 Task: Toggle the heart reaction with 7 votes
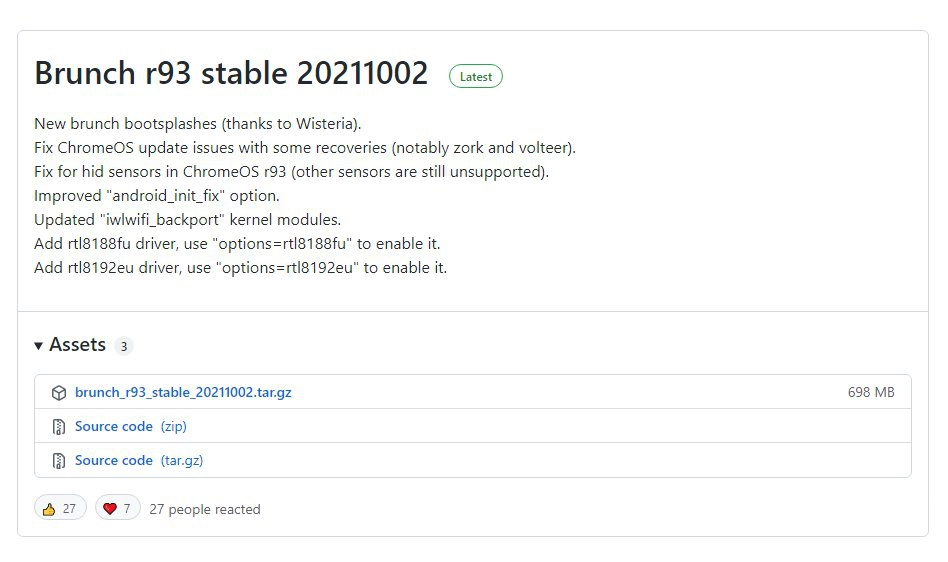click(118, 509)
